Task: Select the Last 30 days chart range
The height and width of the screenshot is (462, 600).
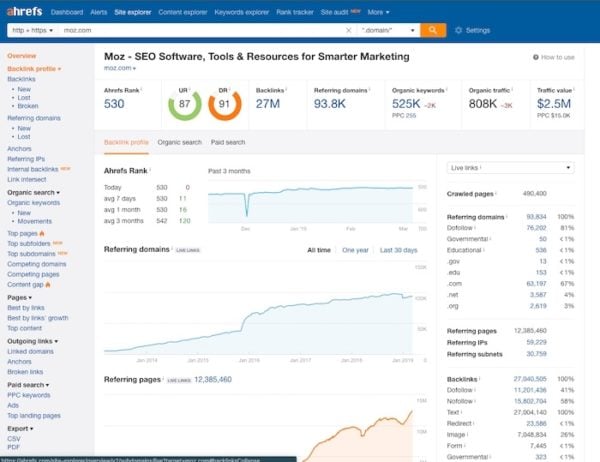Action: pos(397,250)
